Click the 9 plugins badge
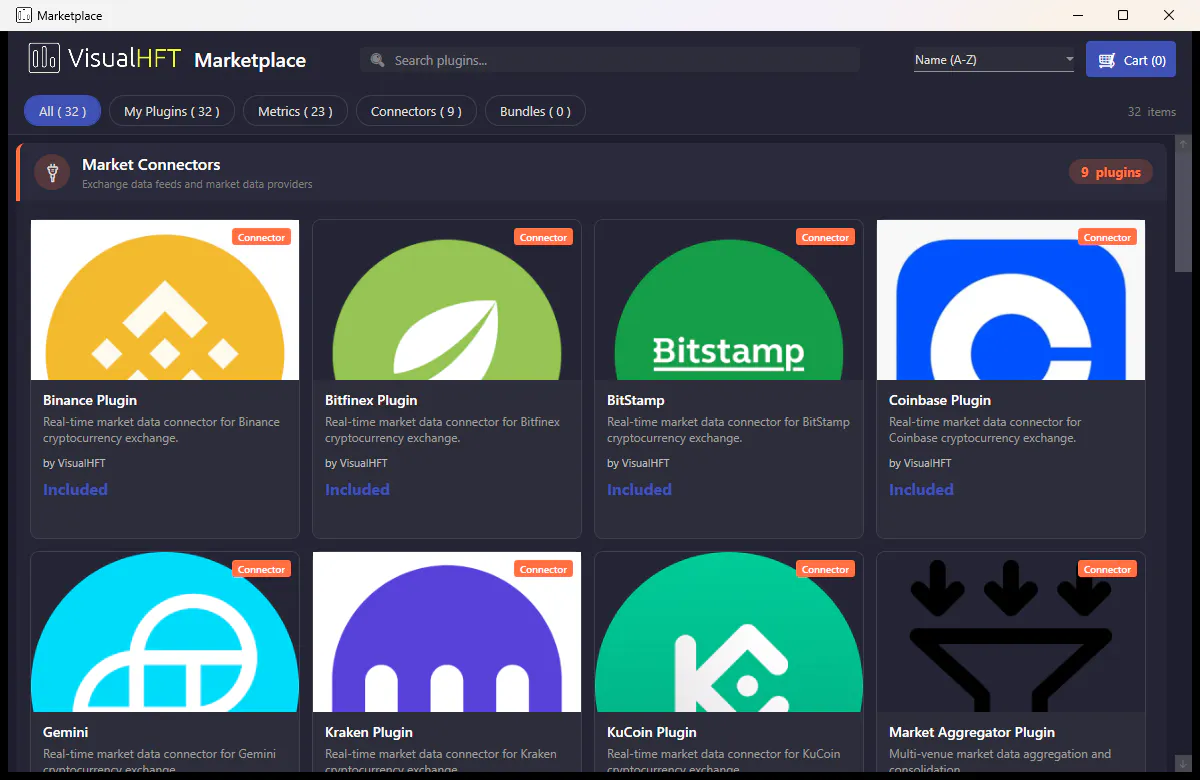Screen dimensions: 1200x780 click(x=1111, y=172)
